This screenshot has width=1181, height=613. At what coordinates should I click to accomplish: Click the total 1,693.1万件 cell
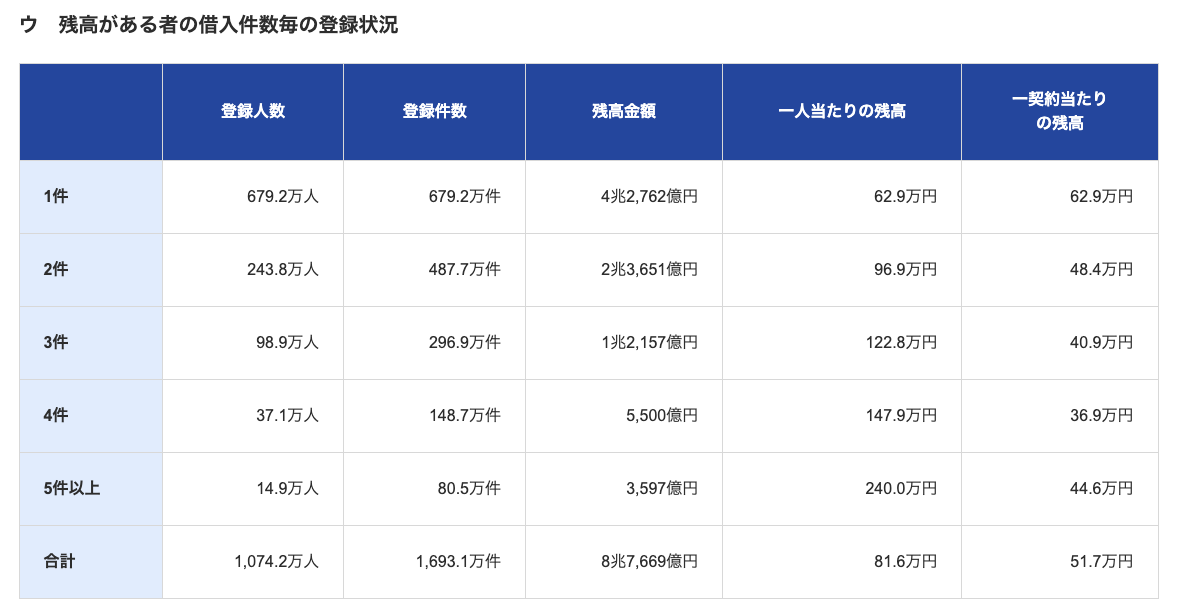pos(435,562)
